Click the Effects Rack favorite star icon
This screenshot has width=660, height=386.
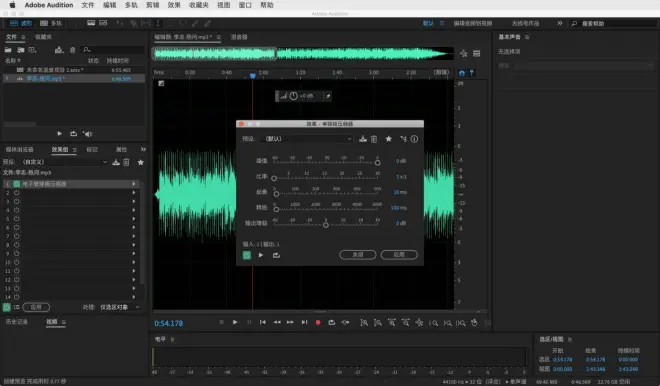pos(141,162)
